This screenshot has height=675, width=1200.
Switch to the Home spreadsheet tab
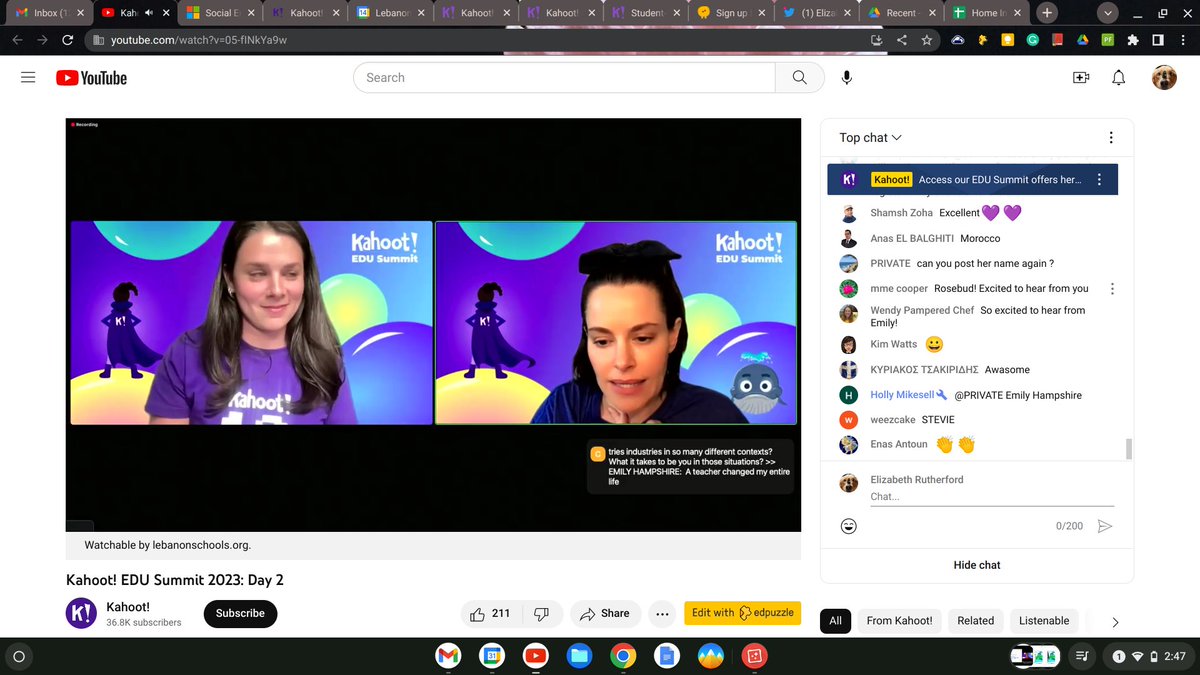pyautogui.click(x=987, y=13)
